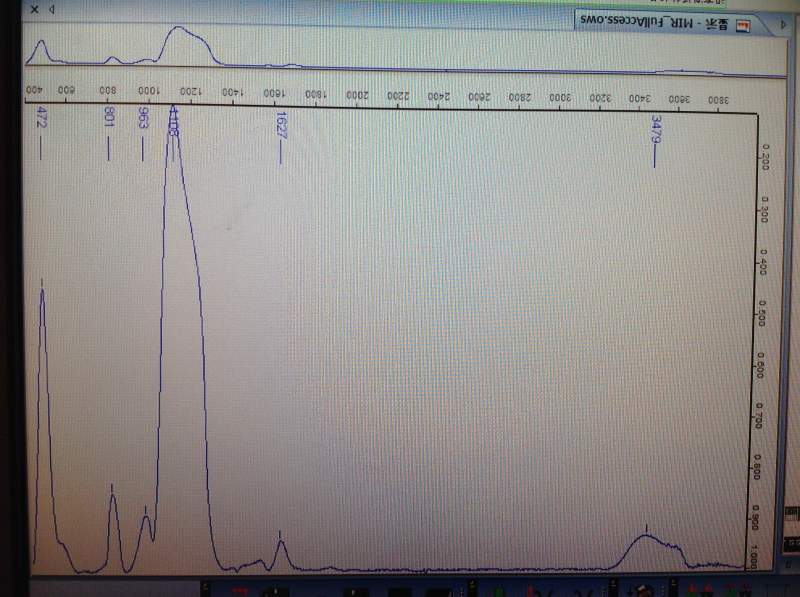Click the 1.000 value on the vertical axis
The width and height of the screenshot is (800, 597).
(753, 557)
